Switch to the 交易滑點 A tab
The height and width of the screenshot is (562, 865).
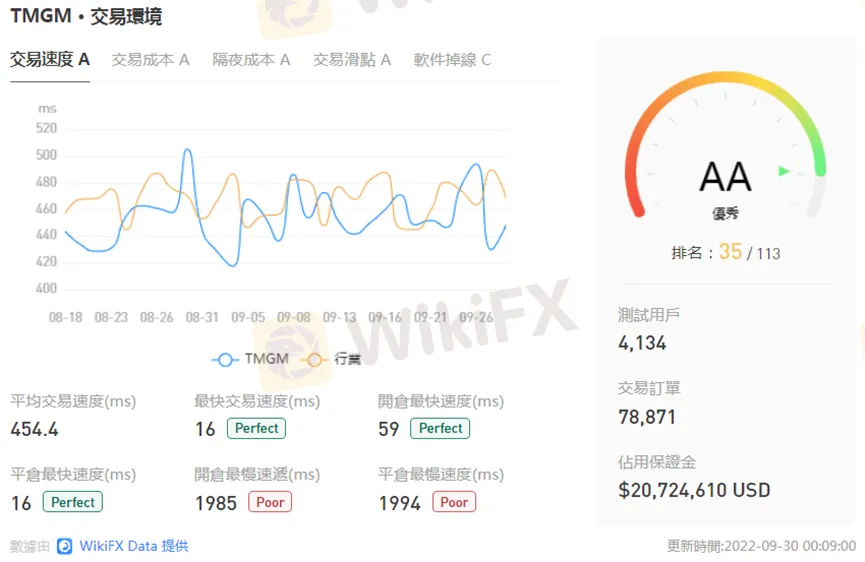click(353, 60)
